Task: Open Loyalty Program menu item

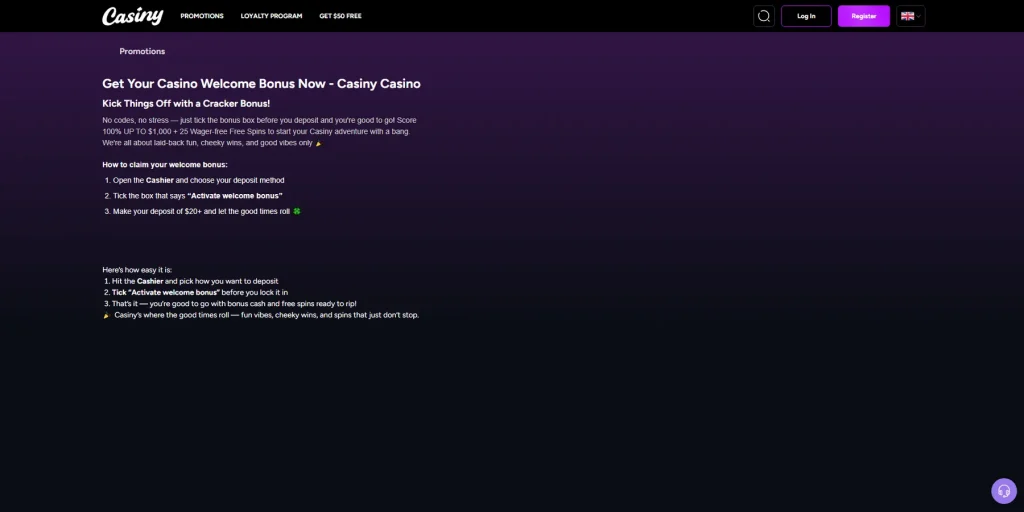Action: tap(271, 16)
